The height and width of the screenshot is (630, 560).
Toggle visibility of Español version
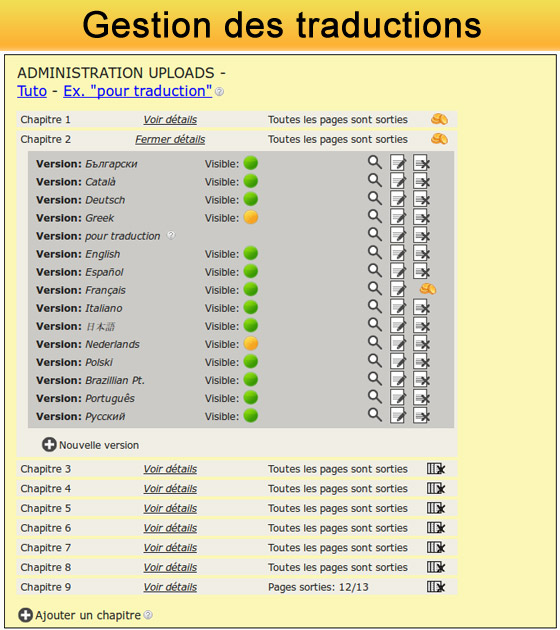pos(251,272)
